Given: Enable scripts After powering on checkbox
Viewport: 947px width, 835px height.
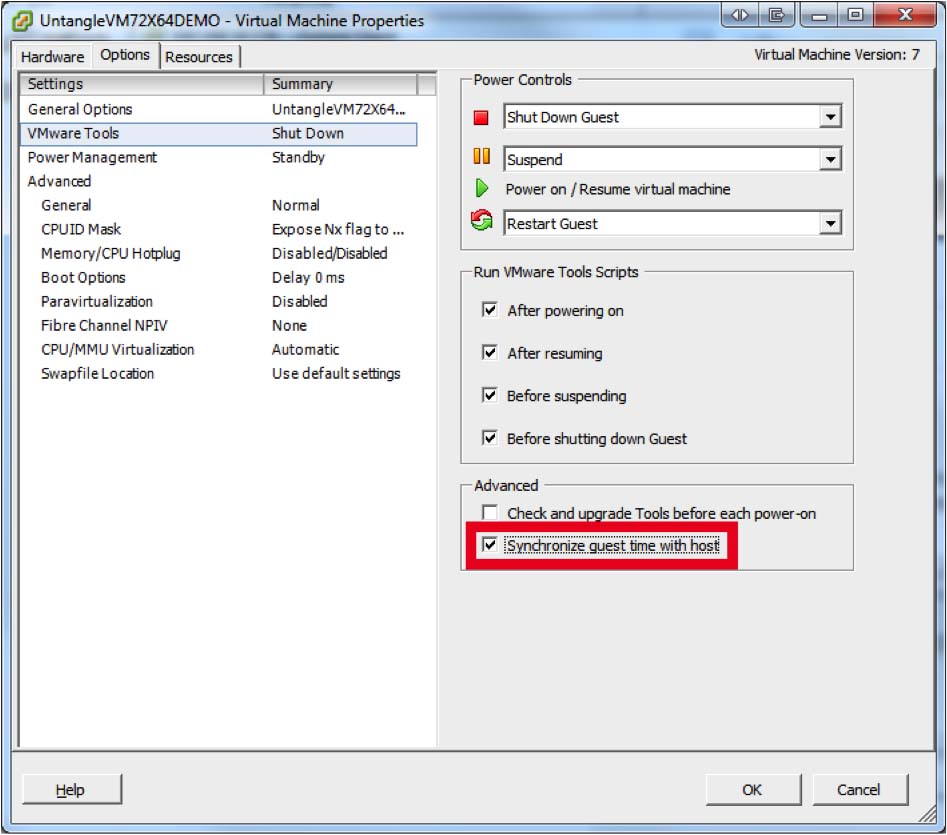Looking at the screenshot, I should coord(489,310).
